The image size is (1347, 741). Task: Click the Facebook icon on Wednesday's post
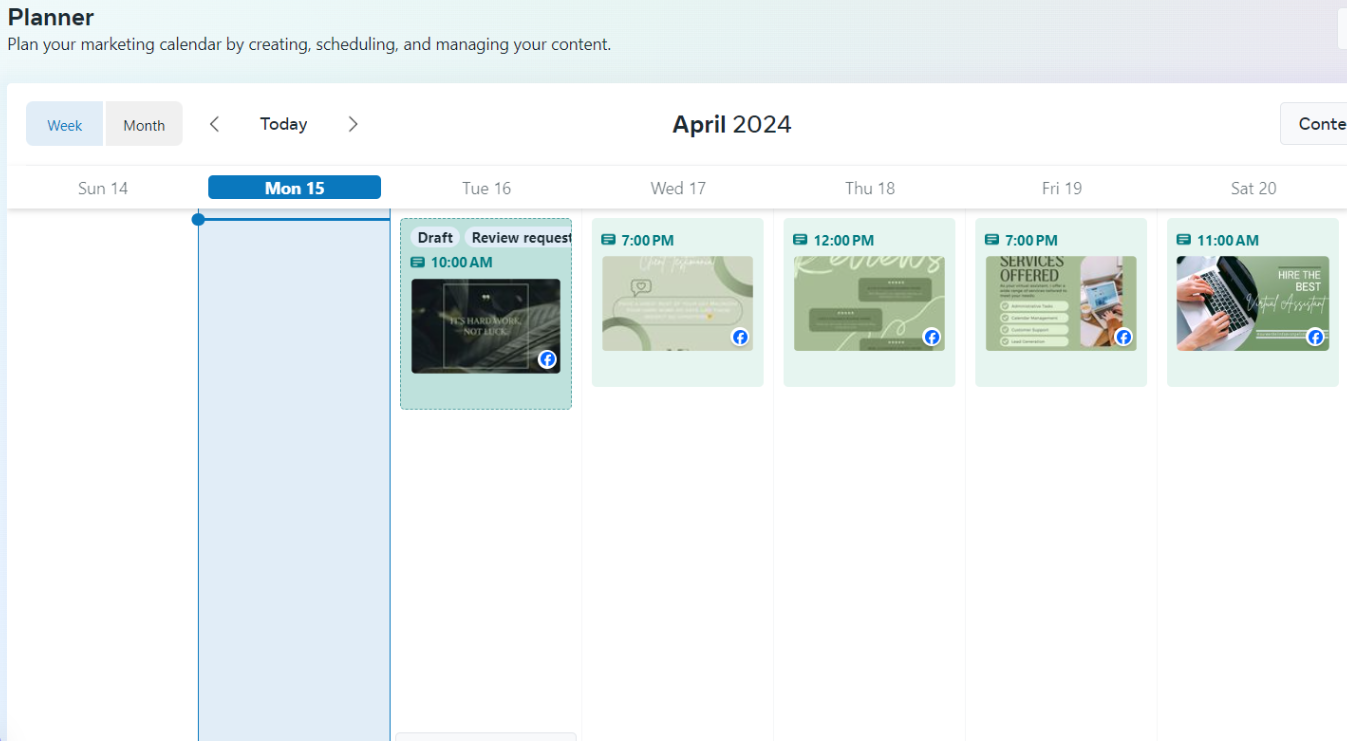[740, 337]
